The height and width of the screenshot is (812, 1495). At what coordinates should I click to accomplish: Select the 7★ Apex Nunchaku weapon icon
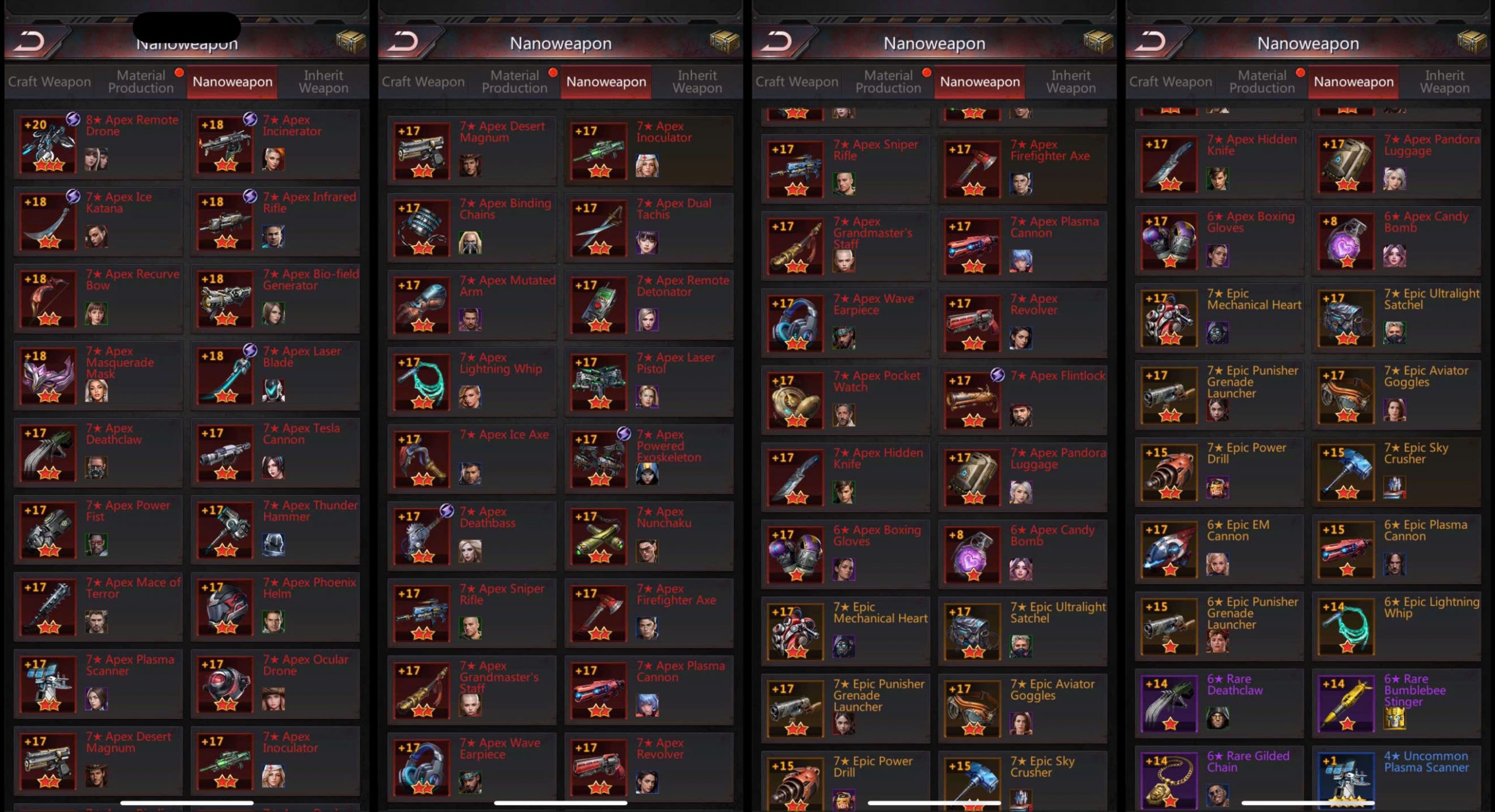click(599, 536)
